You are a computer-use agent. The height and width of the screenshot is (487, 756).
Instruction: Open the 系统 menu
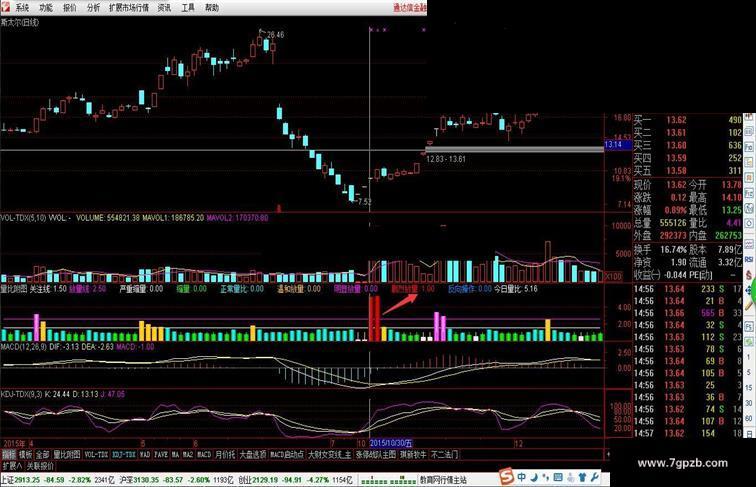pyautogui.click(x=22, y=7)
